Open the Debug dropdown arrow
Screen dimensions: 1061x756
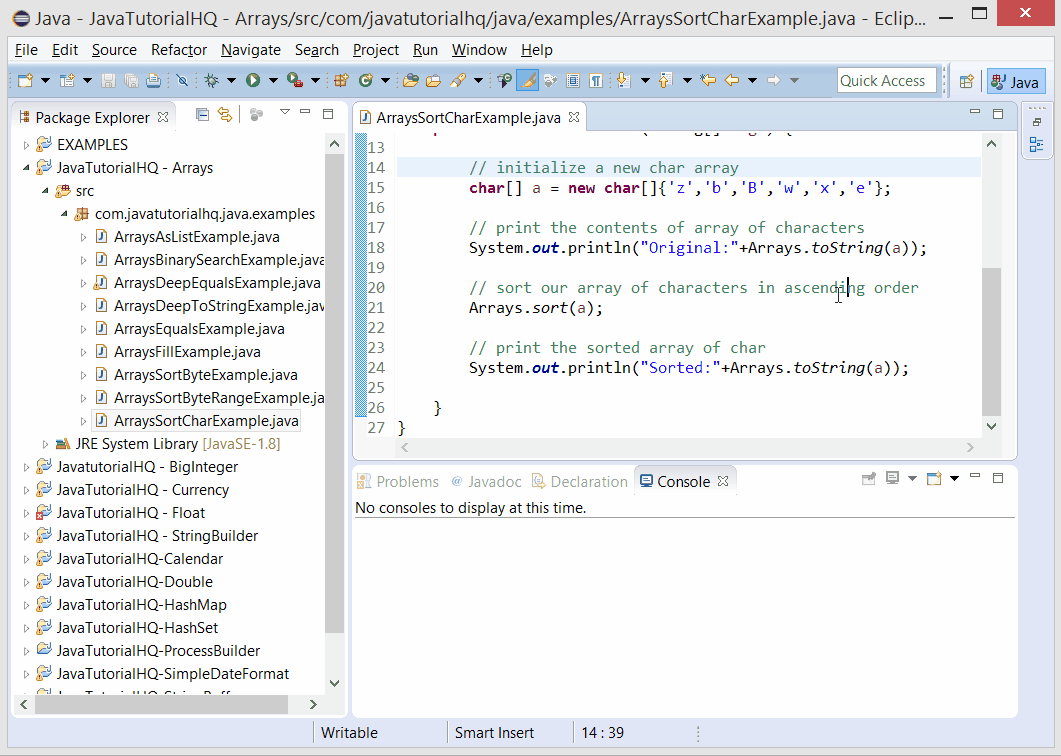pyautogui.click(x=231, y=81)
